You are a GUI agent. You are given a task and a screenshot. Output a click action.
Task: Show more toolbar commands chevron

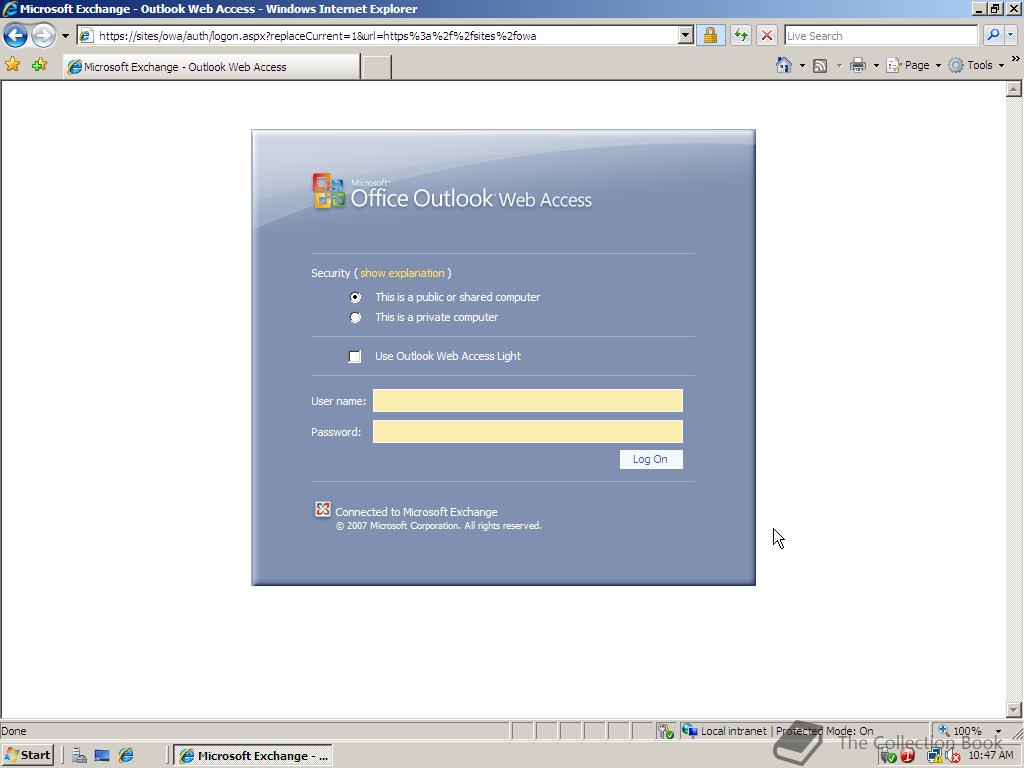pyautogui.click(x=1016, y=59)
